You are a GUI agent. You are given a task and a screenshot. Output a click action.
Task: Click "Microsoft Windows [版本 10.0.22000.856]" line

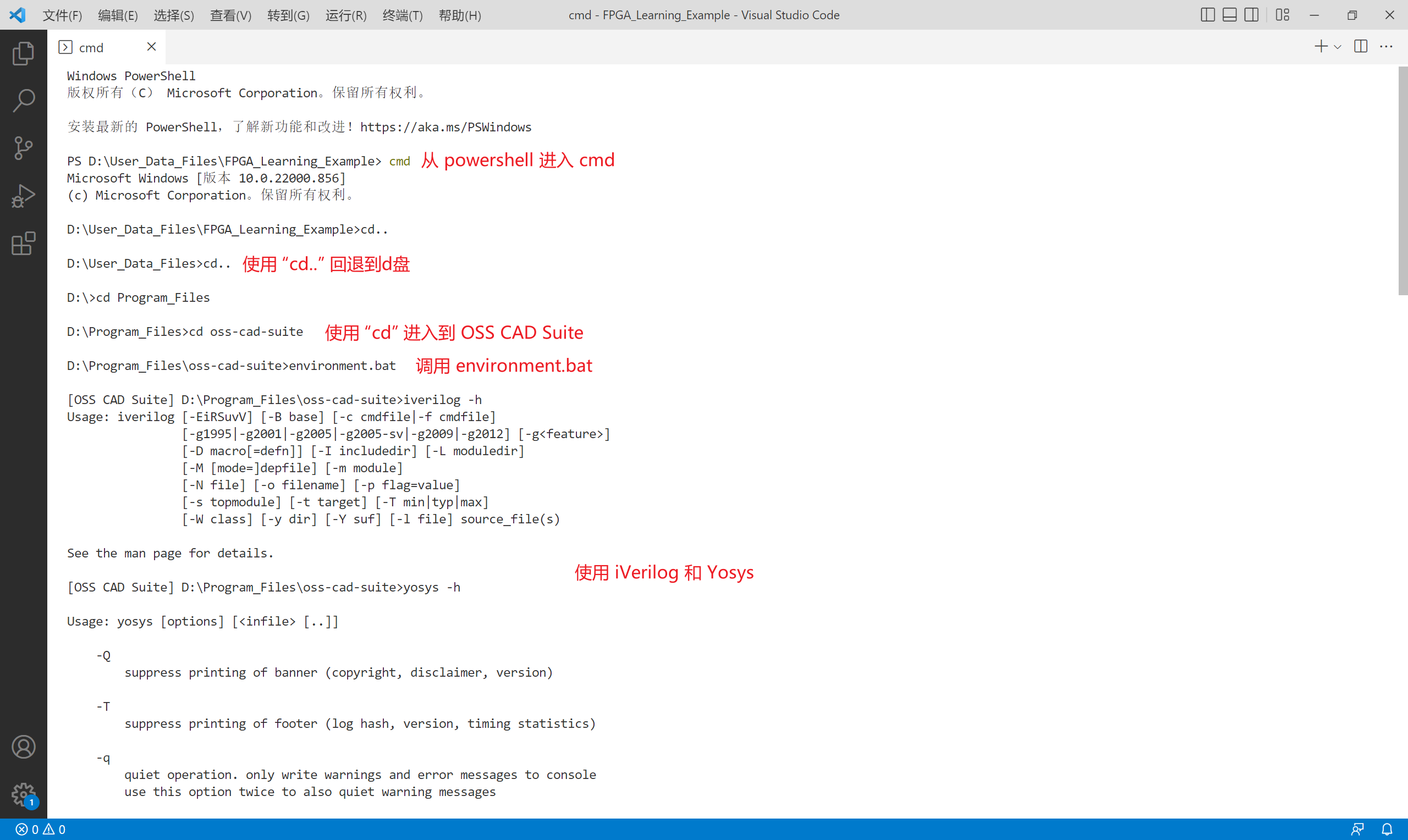[x=207, y=178]
